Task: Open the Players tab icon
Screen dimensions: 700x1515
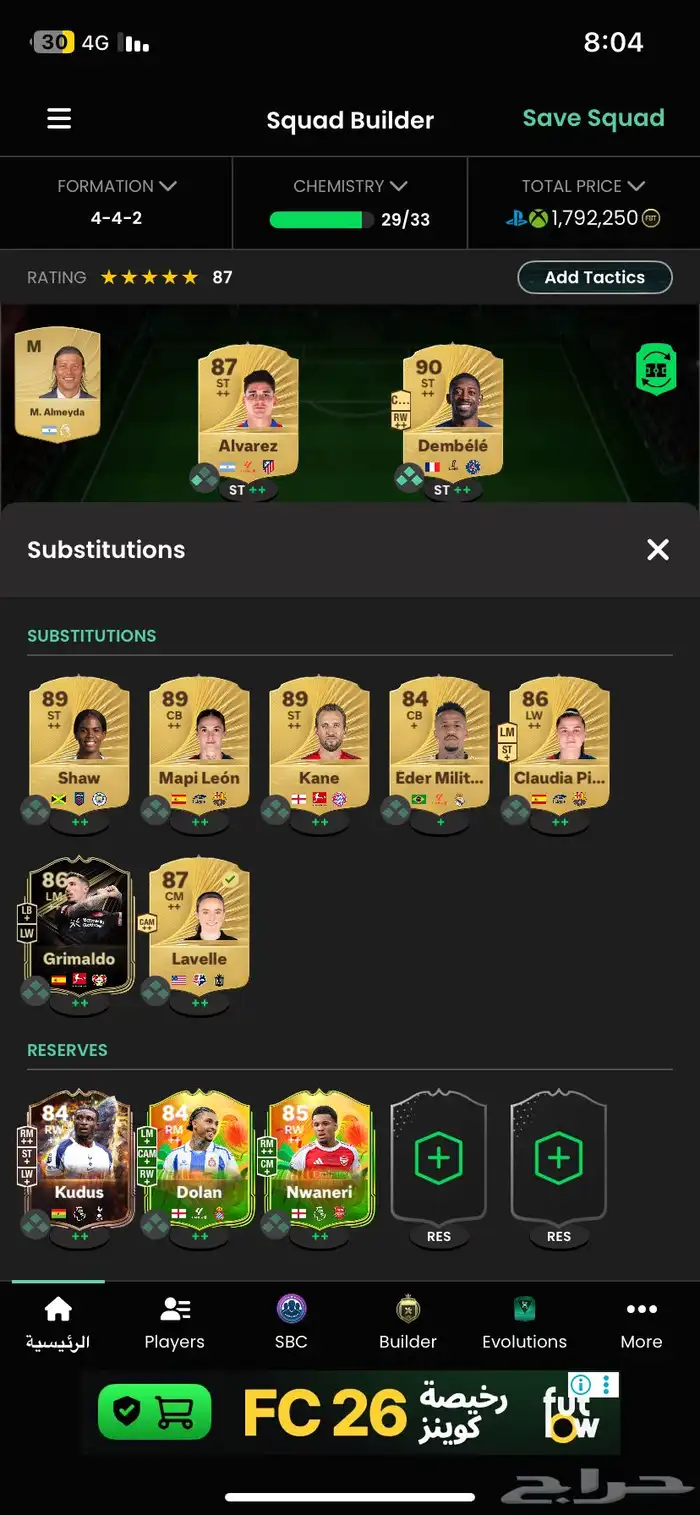Action: [x=175, y=1308]
